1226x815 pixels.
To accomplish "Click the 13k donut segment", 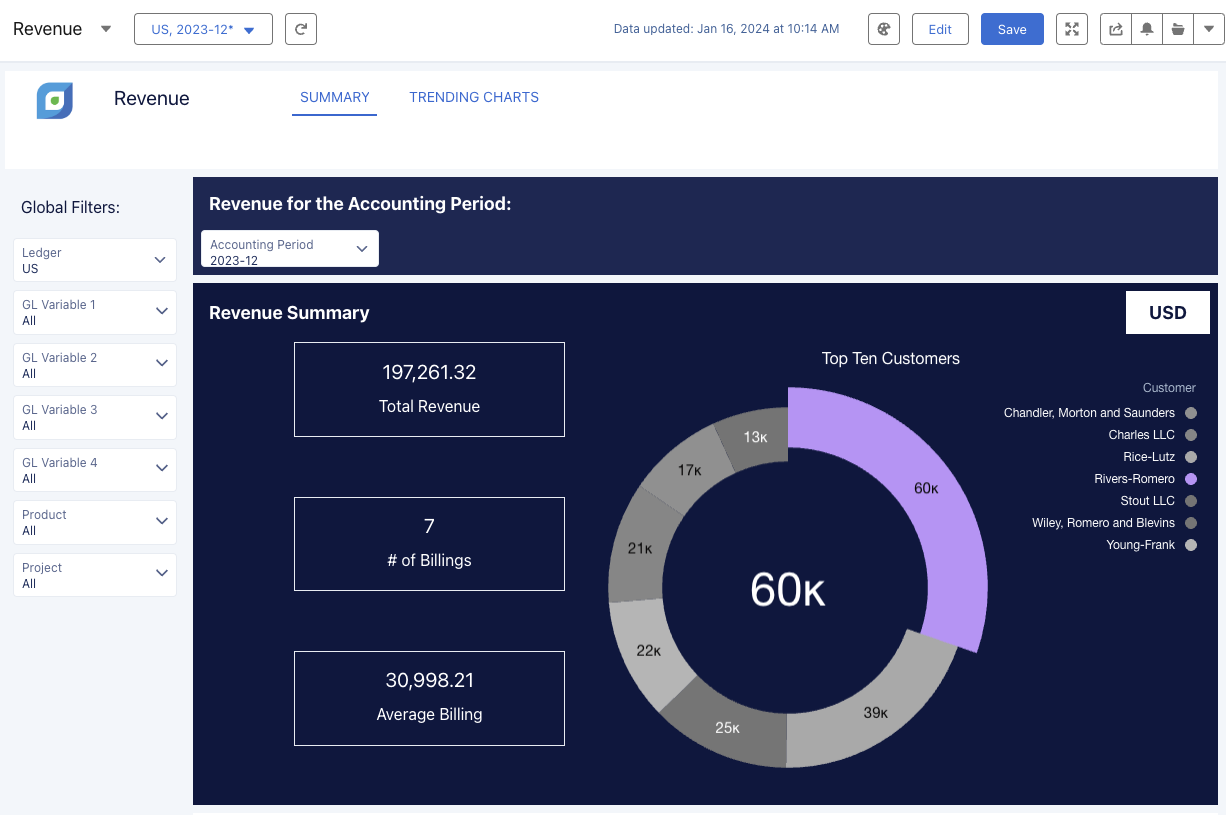I will (755, 437).
